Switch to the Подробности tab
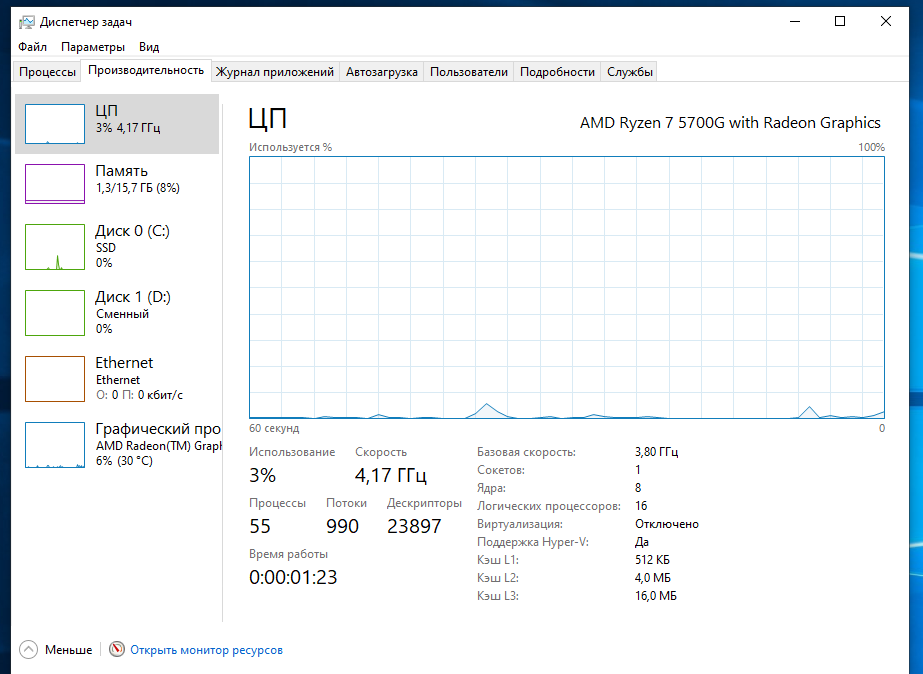The height and width of the screenshot is (674, 923). (557, 72)
